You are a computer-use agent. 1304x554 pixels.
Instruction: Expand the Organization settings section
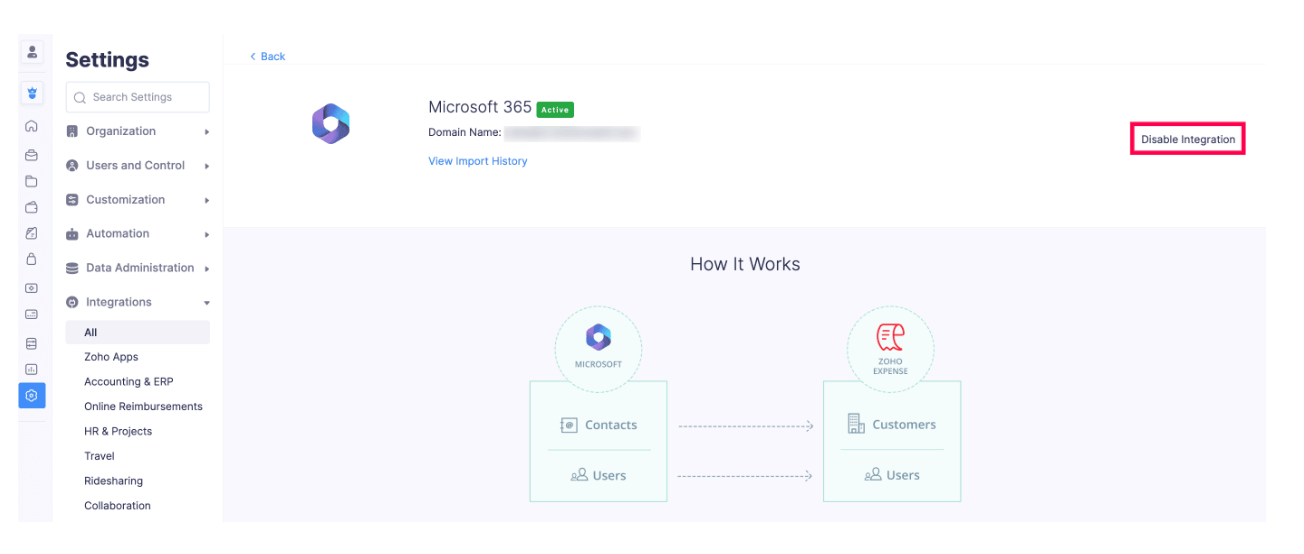137,131
